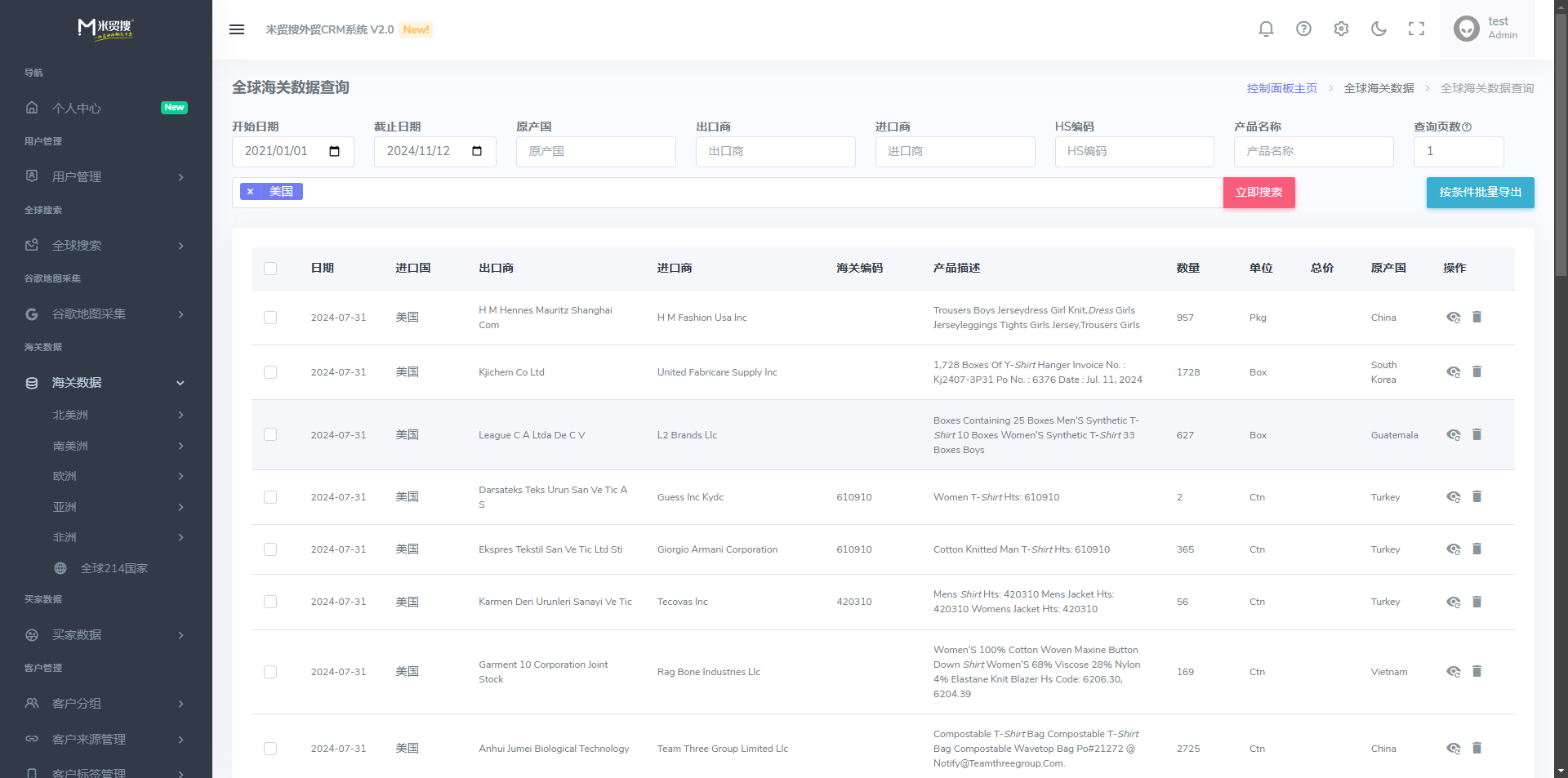Check the Darsateks Teks Urun row
The width and height of the screenshot is (1568, 778).
[270, 497]
